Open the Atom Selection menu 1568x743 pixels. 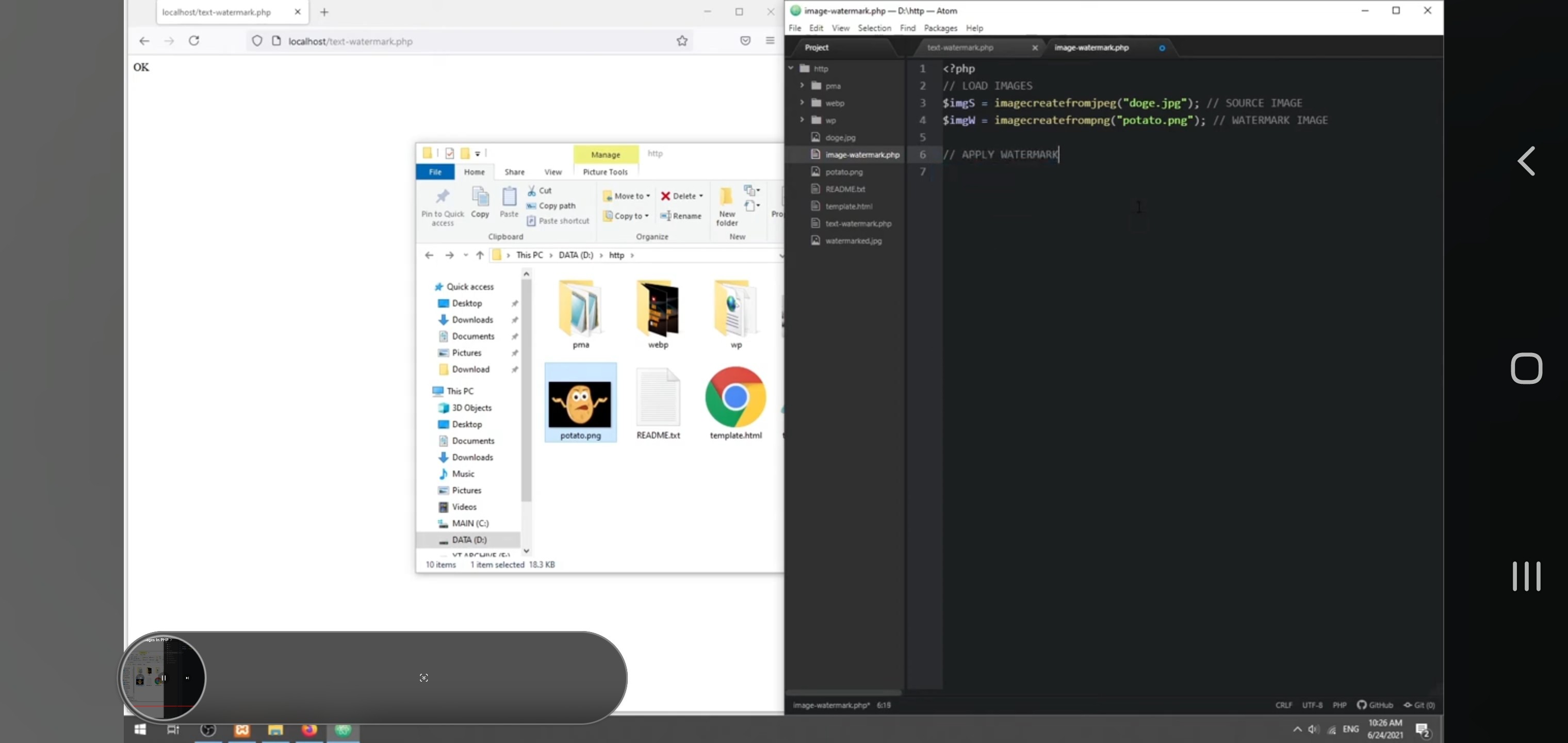pos(874,28)
